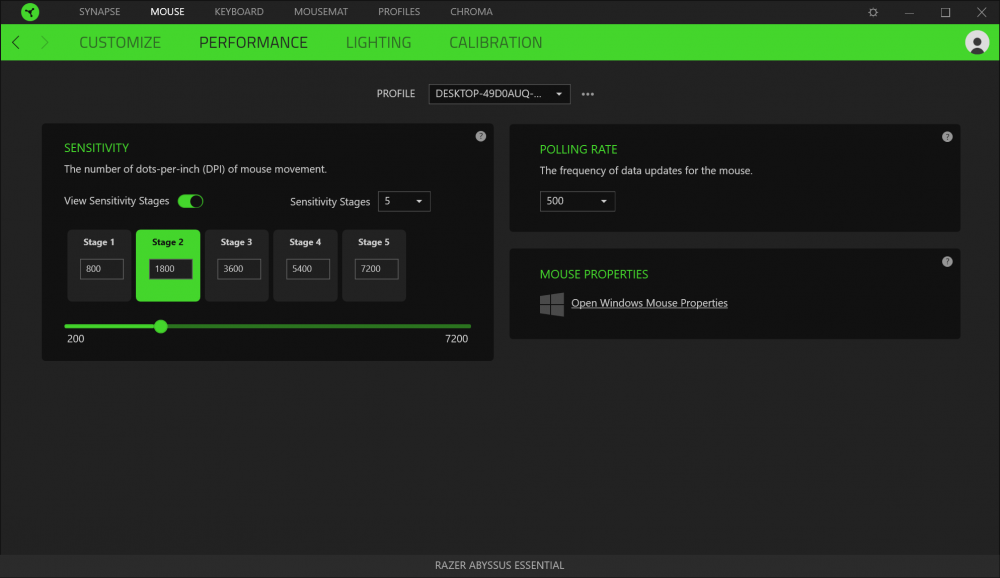Viewport: 1000px width, 578px height.
Task: Go to the Calibration tab
Action: click(496, 43)
